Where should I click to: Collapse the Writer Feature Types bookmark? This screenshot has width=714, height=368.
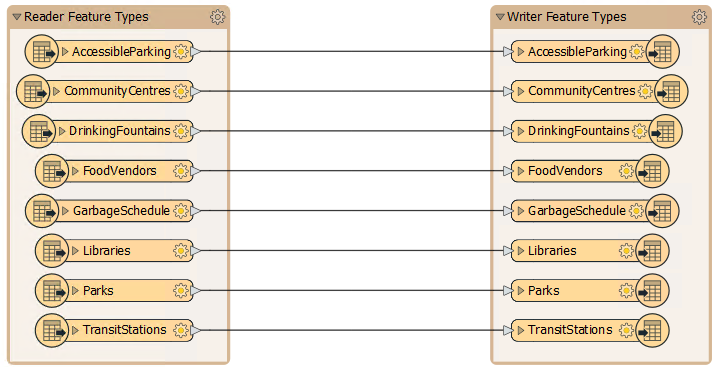pyautogui.click(x=500, y=17)
